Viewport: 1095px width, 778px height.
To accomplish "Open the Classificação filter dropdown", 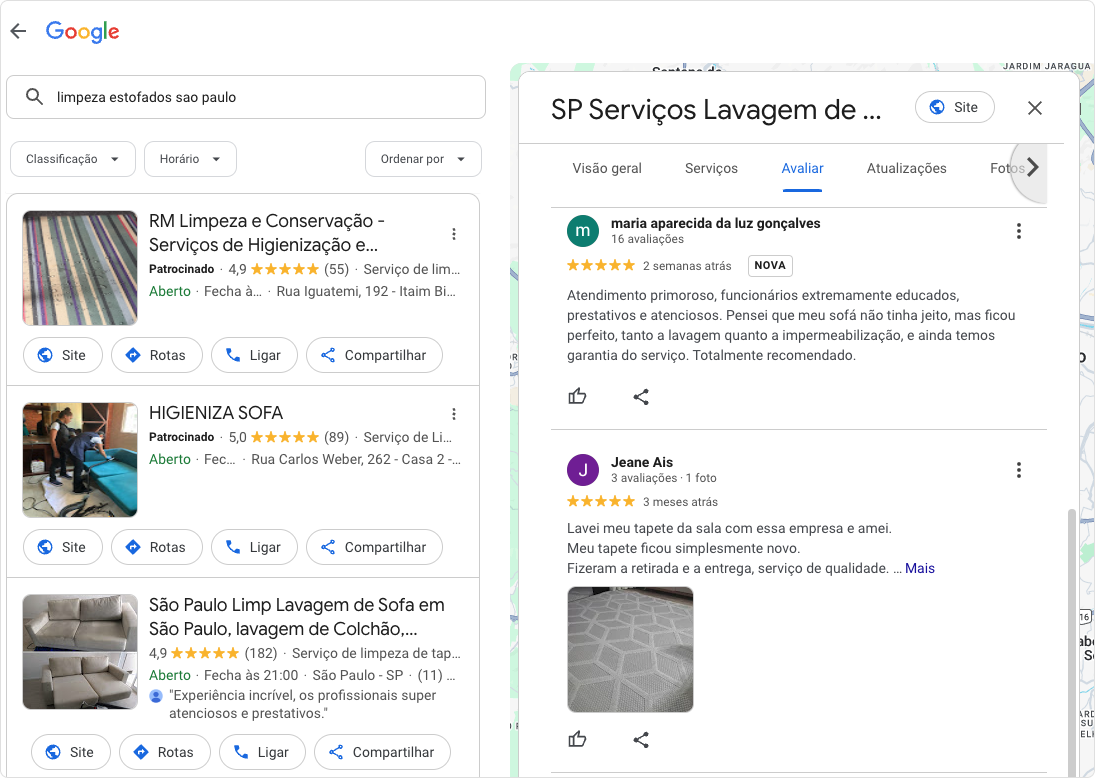I will (72, 158).
